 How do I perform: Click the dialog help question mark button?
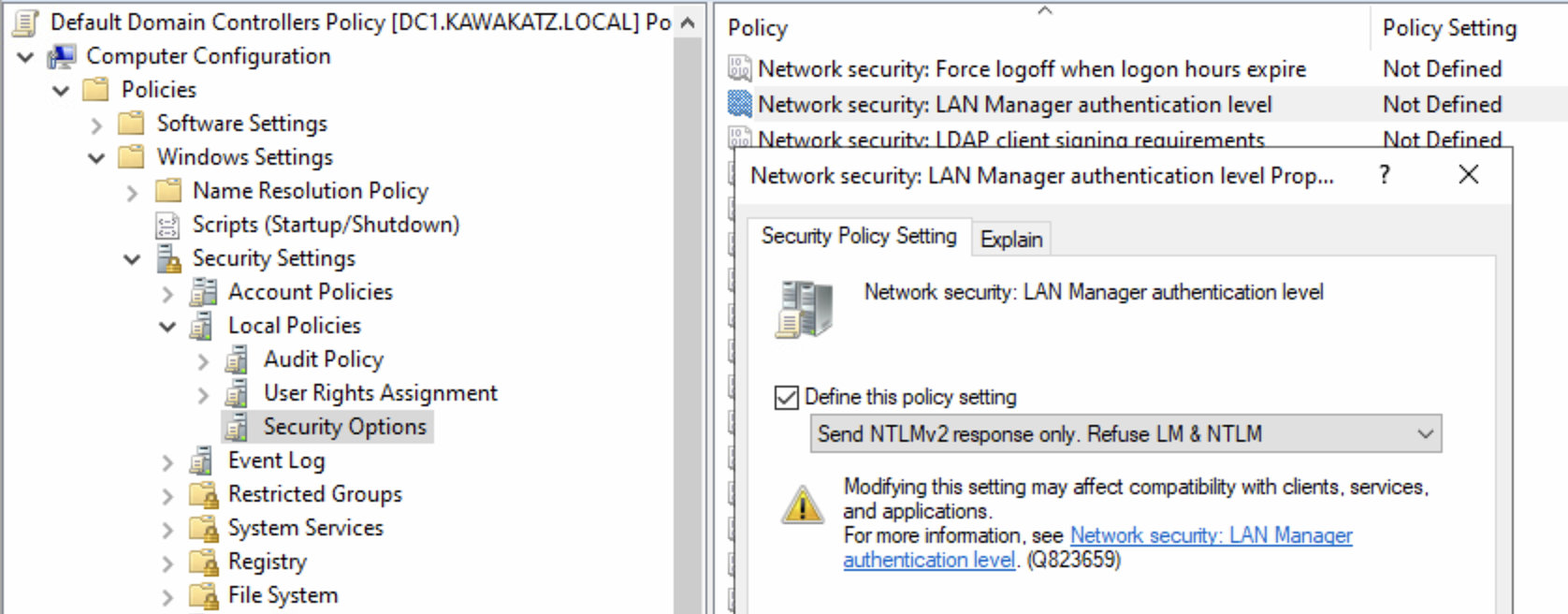point(1385,174)
